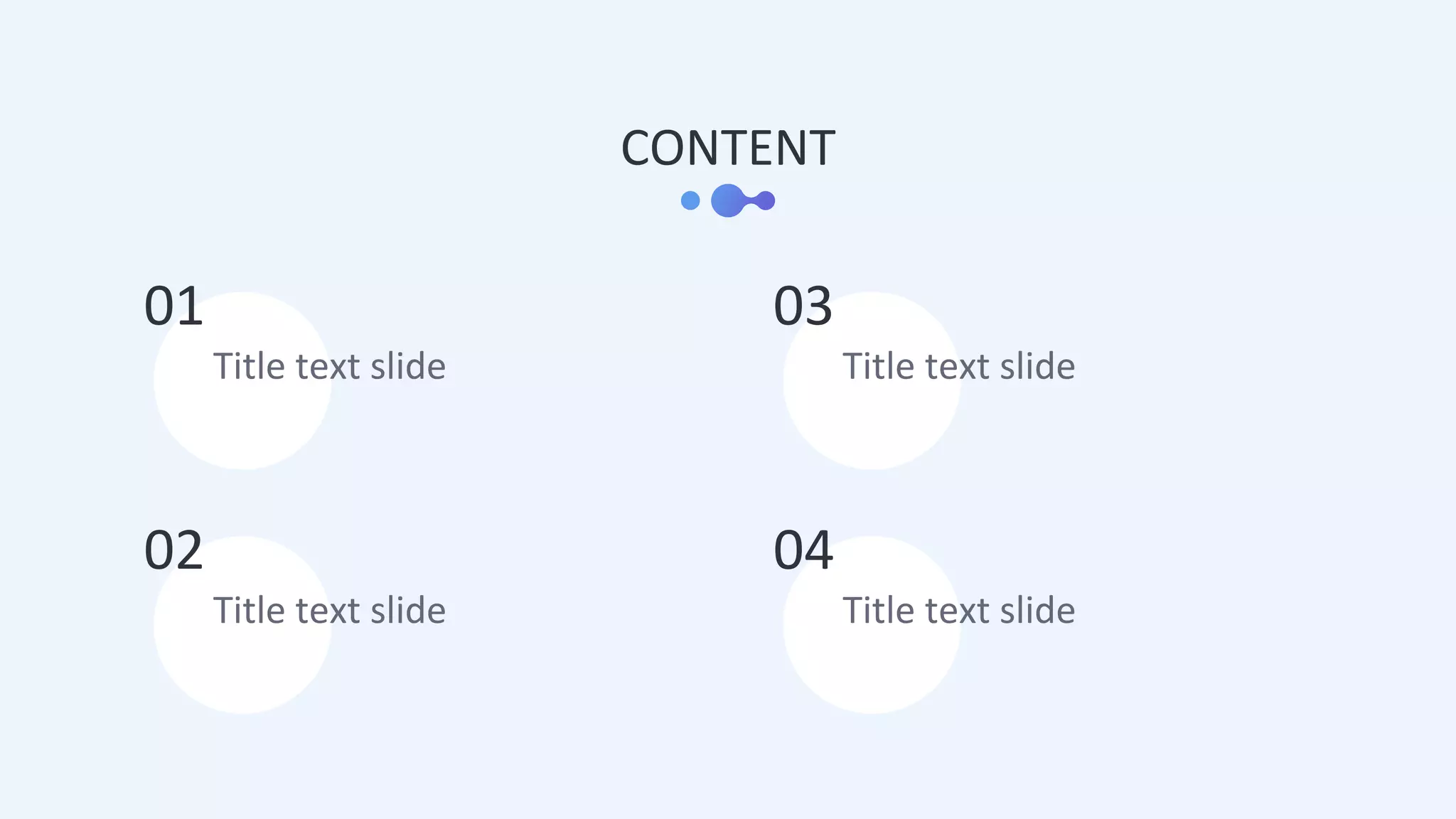Click Title text slide beside 03
1456x819 pixels.
[x=958, y=366]
